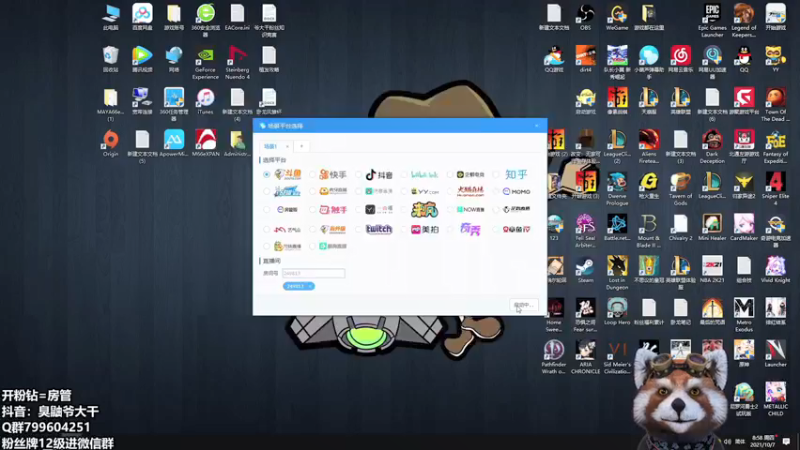Open the 360 secure browser shortcut
The width and height of the screenshot is (800, 450).
click(205, 21)
